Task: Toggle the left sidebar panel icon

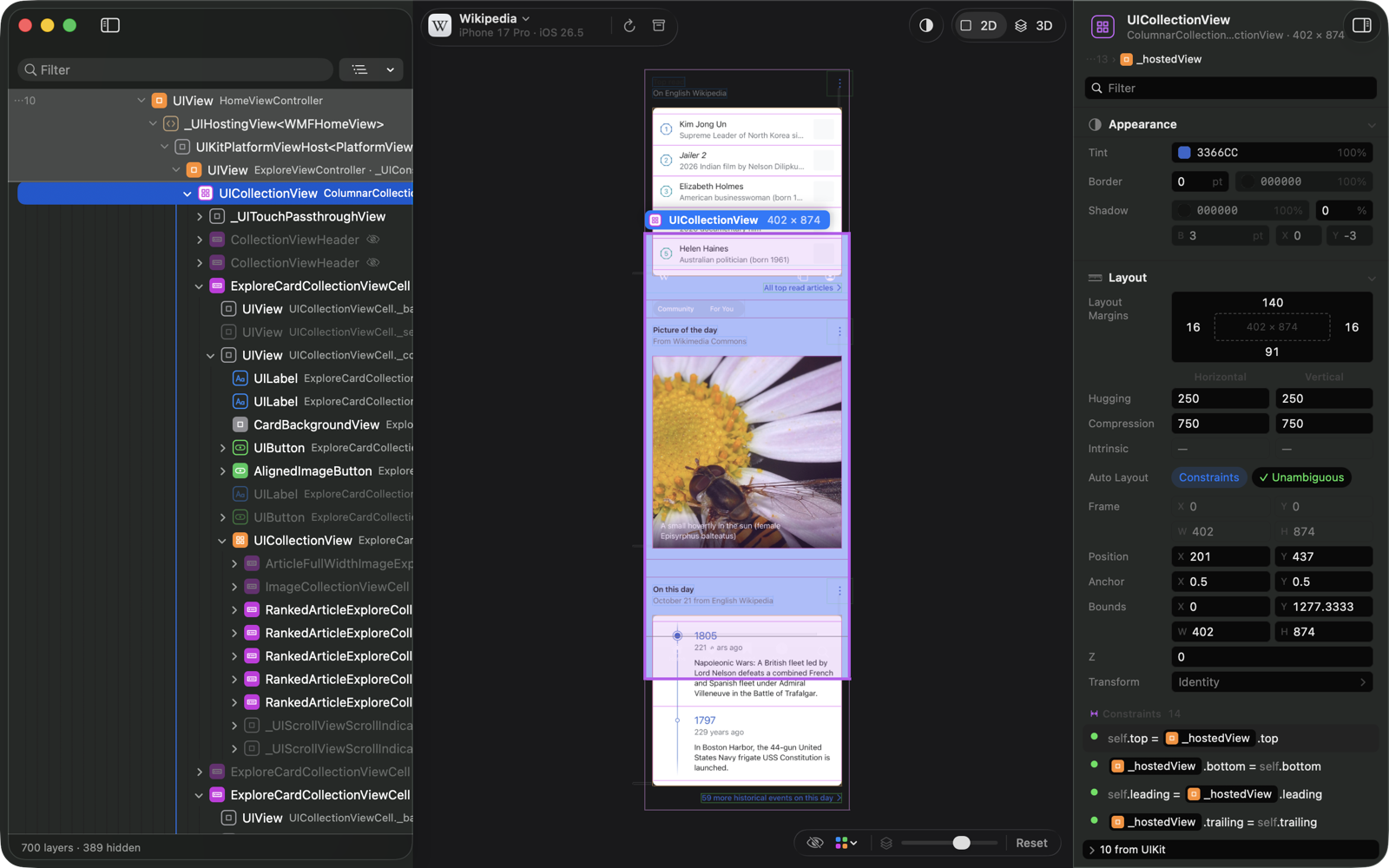Action: point(110,25)
